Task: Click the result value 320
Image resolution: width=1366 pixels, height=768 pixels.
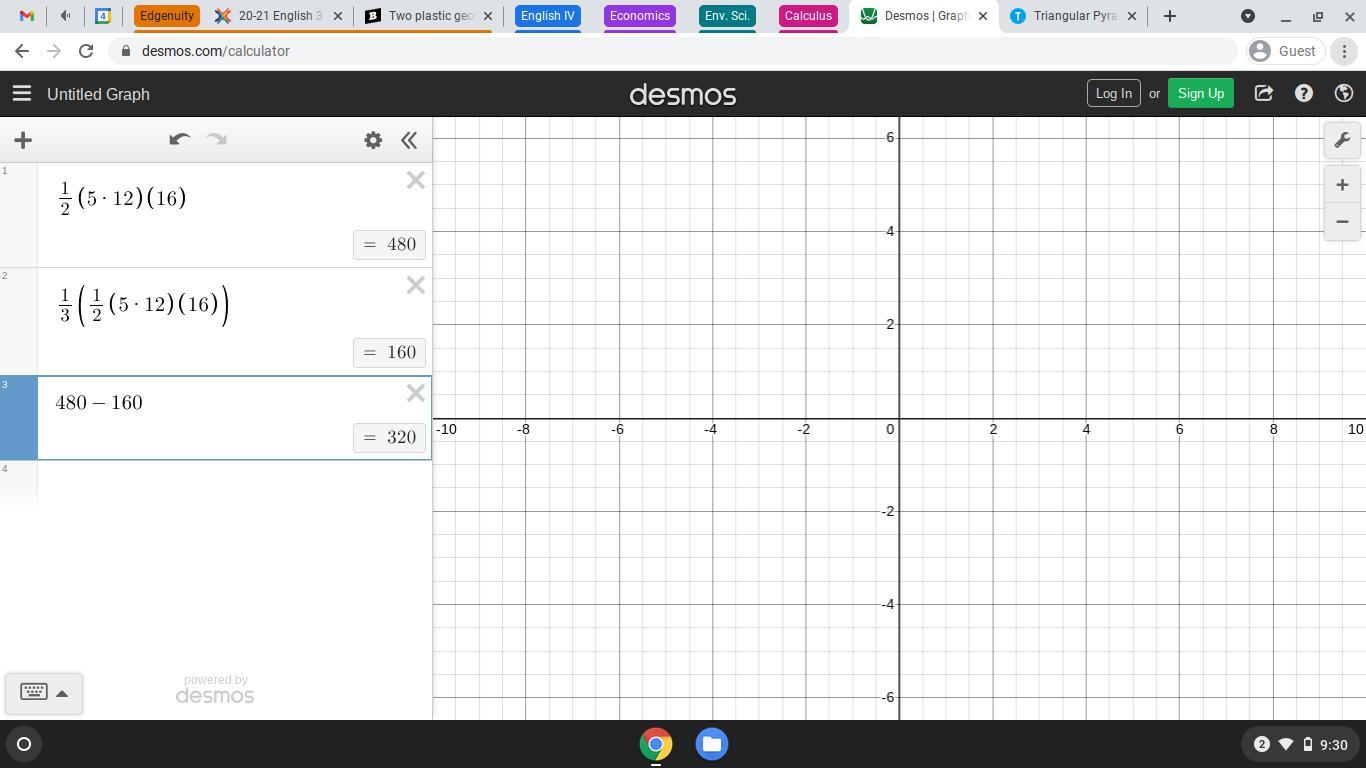Action: pos(390,437)
